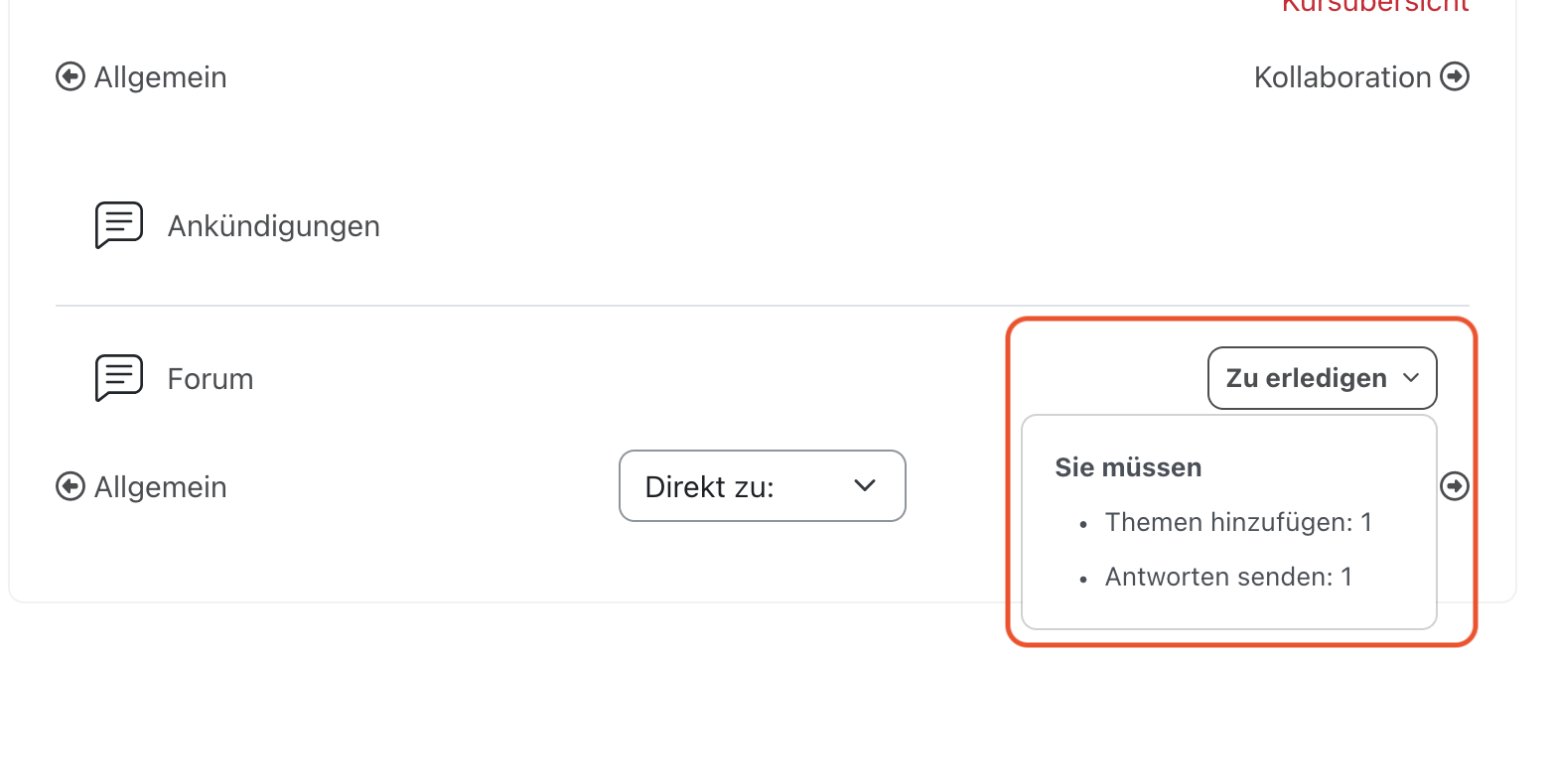Viewport: 1553px width, 784px height.
Task: Click the chevron arrow in Direkt zu
Action: (x=865, y=486)
